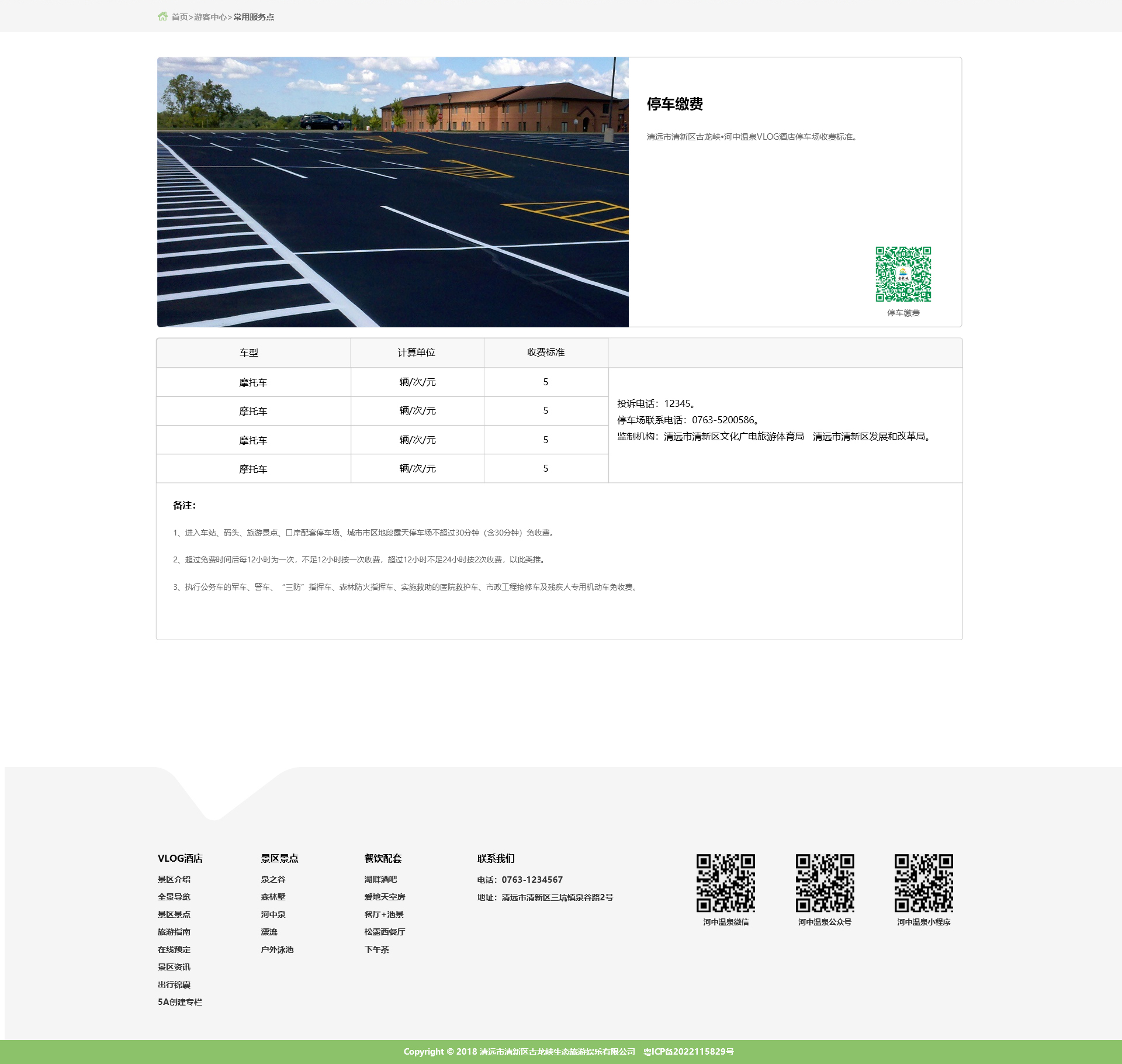Click the 粤ICP备2022115829号 link
Screen dimensions: 1122x1064
(688, 1052)
